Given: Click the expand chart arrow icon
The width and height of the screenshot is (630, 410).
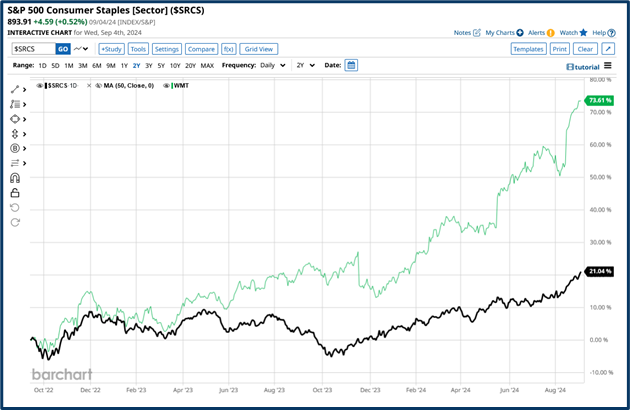Looking at the screenshot, I should [608, 48].
